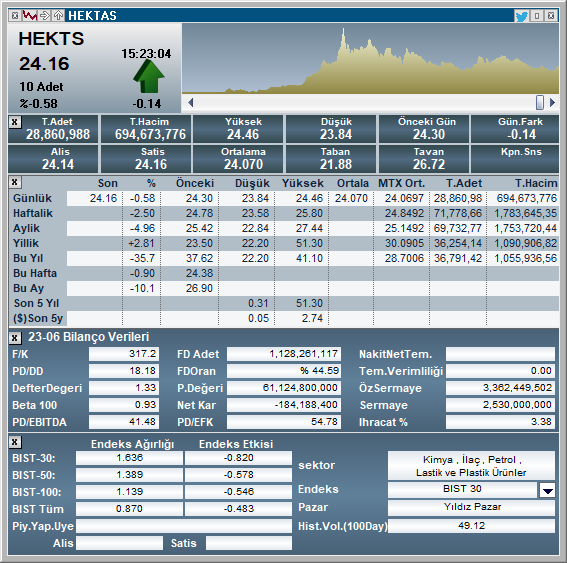Image resolution: width=567 pixels, height=563 pixels.
Task: Click the Tavan 26.72 summary cell
Action: tap(429, 159)
